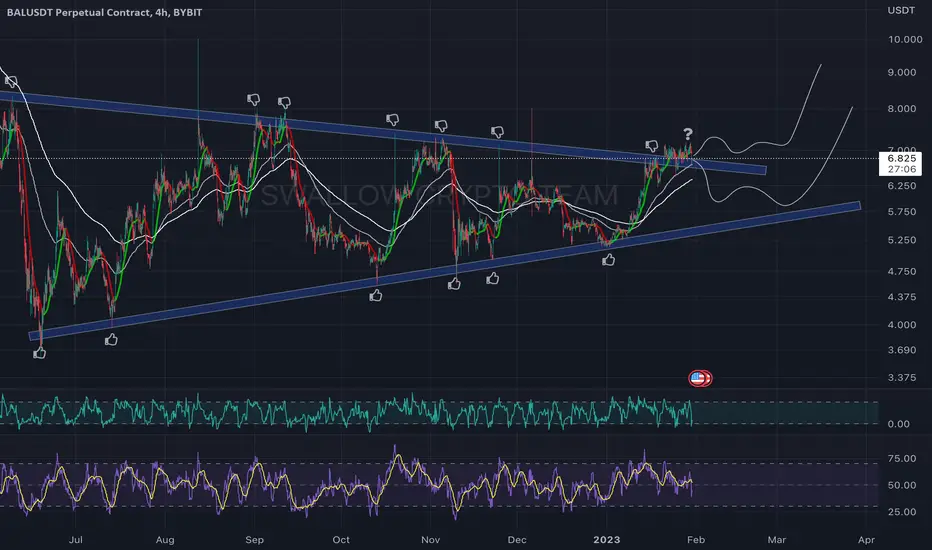
Task: Click the BALUSDT Perpetual Contract chart title
Action: [104, 12]
